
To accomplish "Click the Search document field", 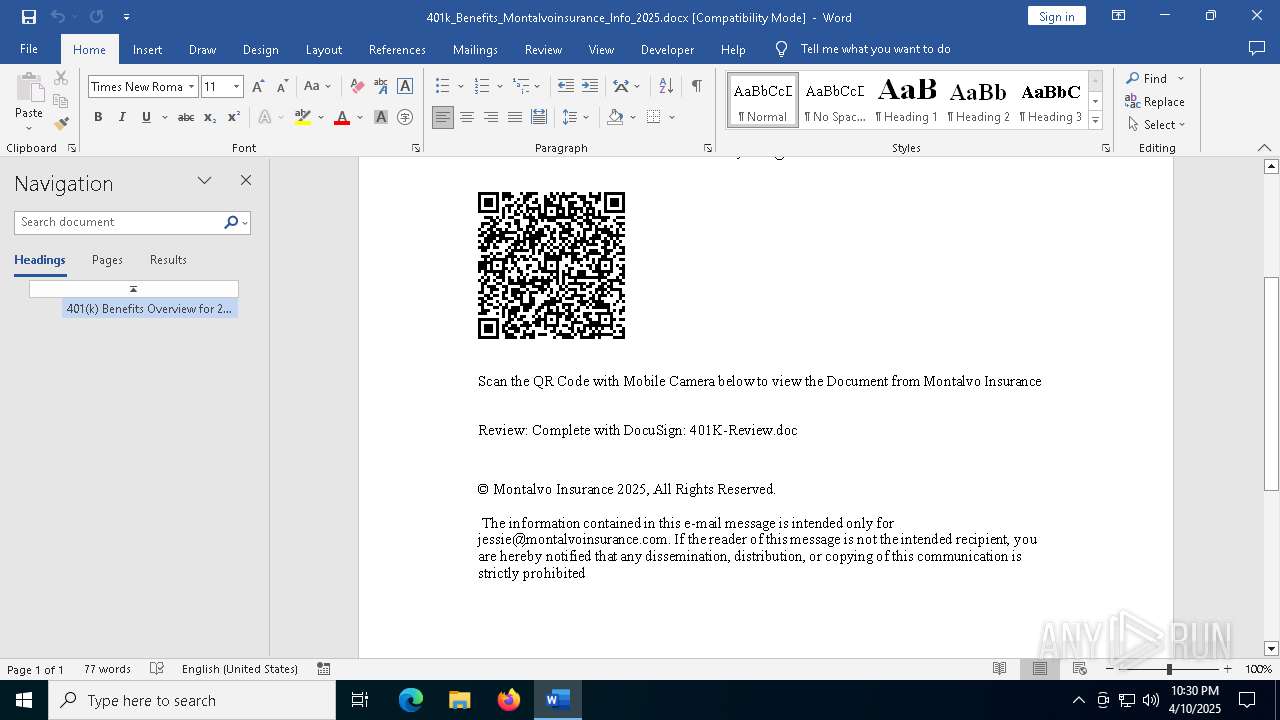I will pyautogui.click(x=120, y=222).
